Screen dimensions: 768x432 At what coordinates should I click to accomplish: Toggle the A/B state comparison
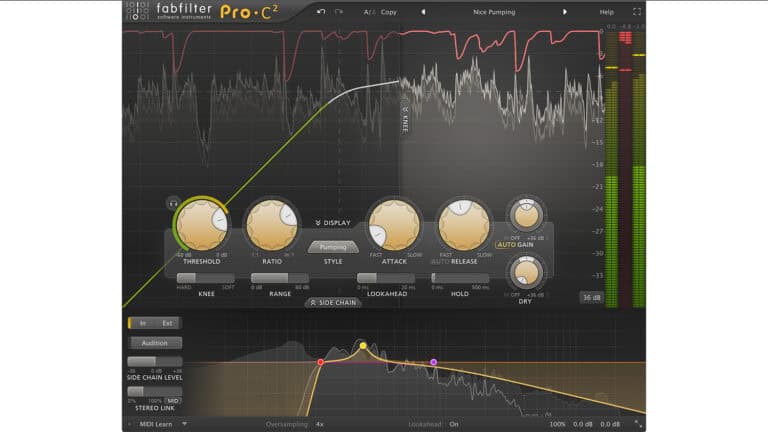369,12
